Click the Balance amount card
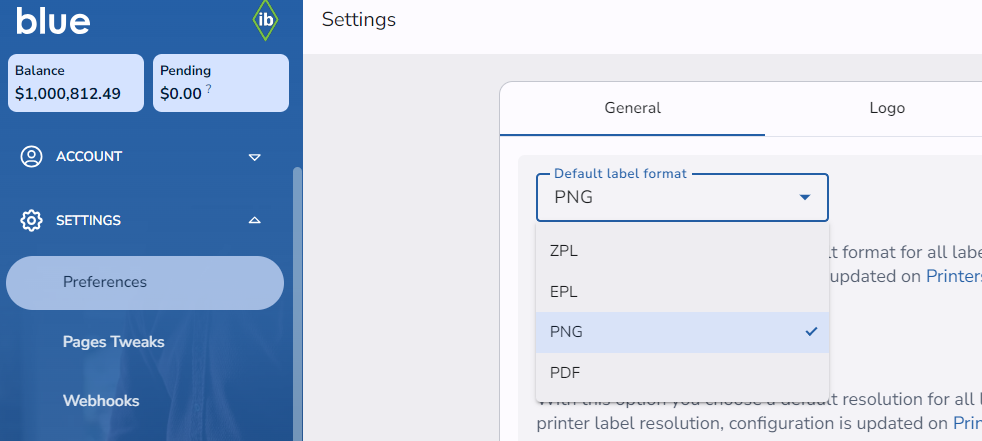The image size is (982, 441). click(77, 83)
